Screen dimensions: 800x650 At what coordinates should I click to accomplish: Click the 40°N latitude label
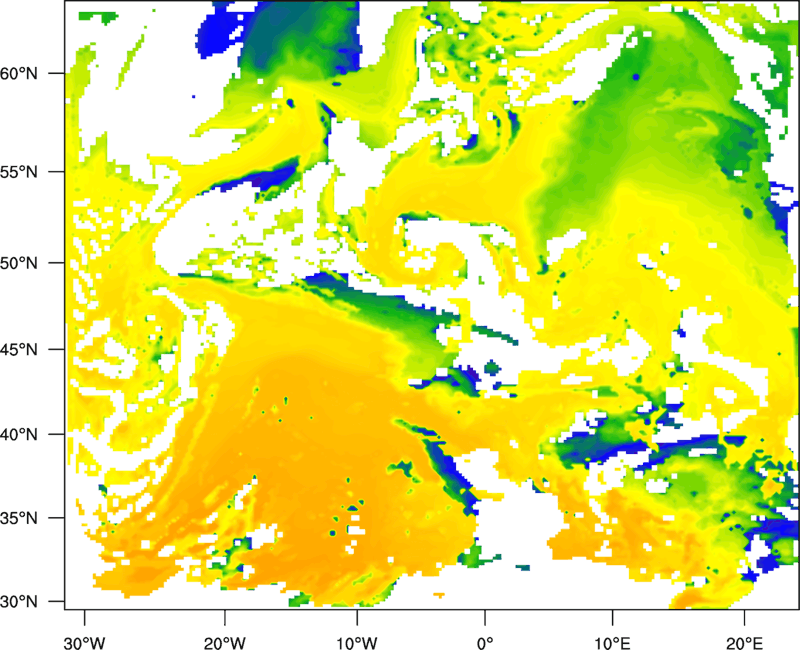click(19, 435)
